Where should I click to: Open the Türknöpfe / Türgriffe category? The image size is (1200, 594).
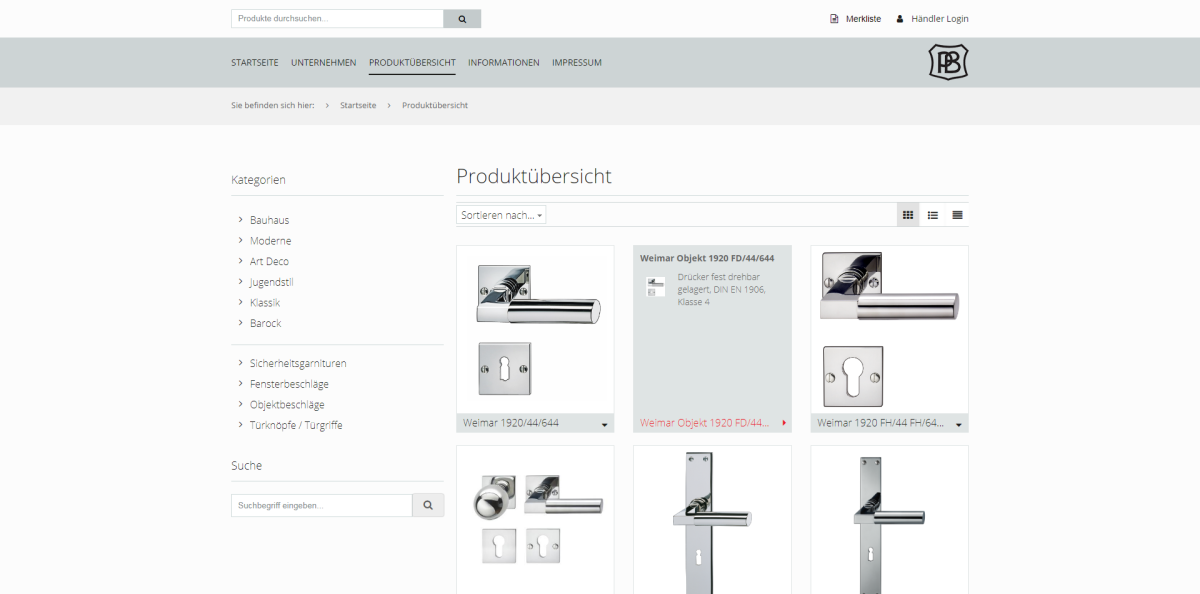296,425
